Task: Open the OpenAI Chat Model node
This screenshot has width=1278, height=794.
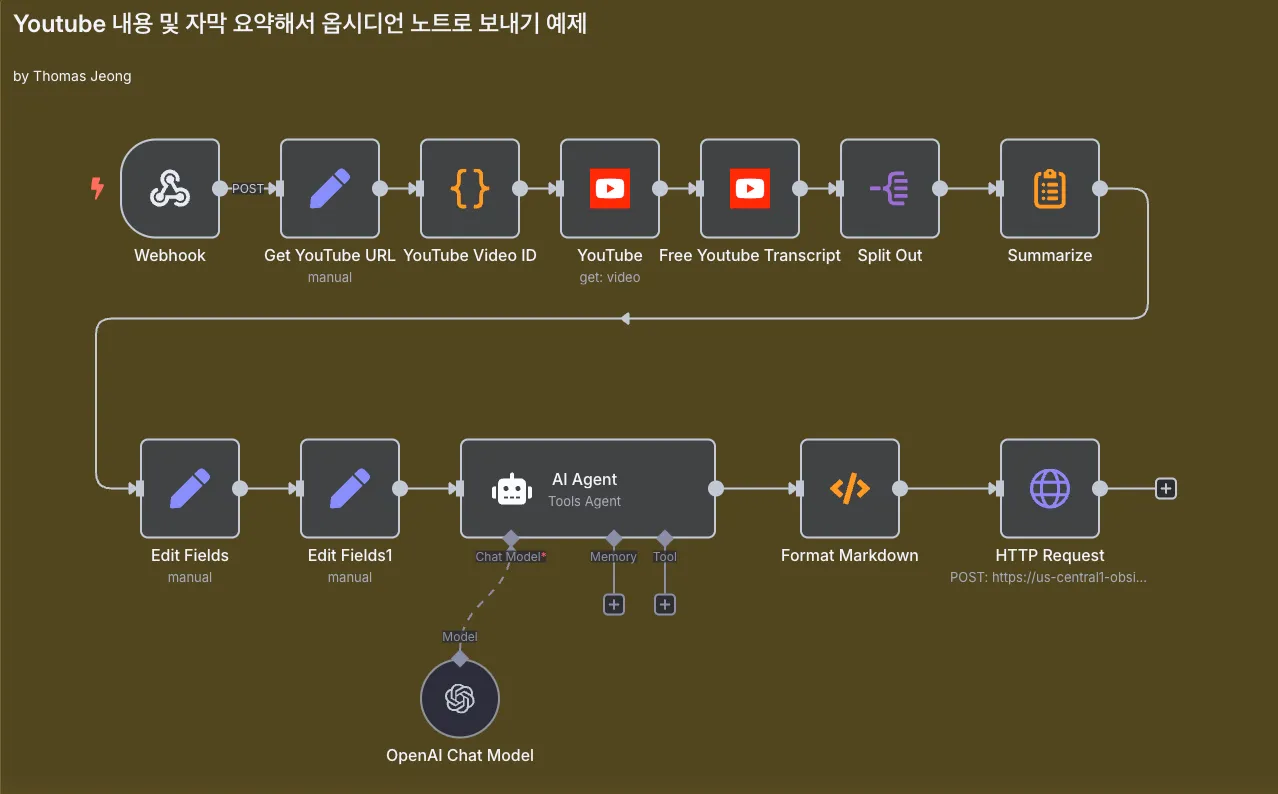Action: [x=459, y=698]
